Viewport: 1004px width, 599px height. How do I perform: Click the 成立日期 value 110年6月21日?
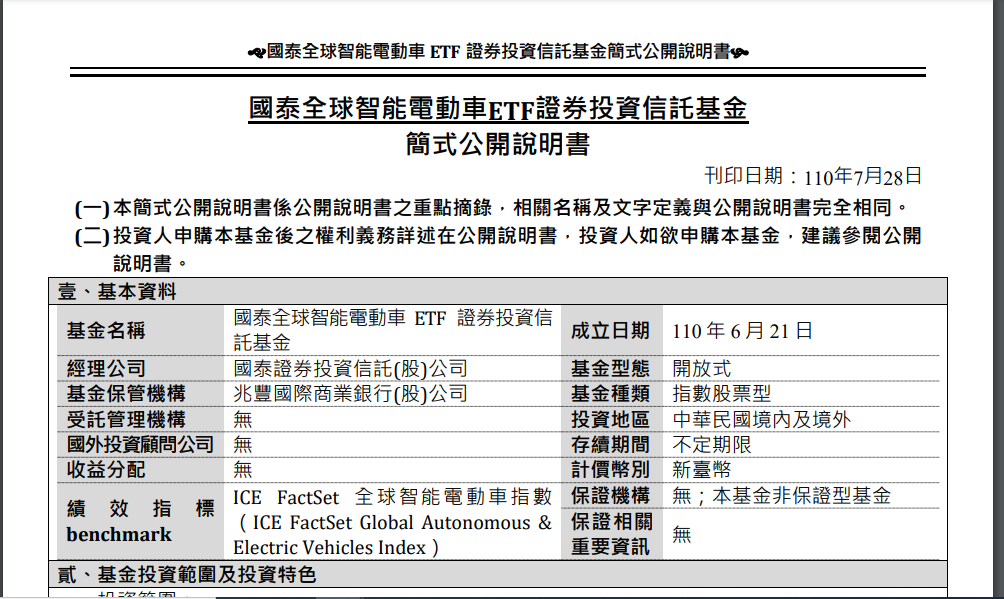(742, 331)
